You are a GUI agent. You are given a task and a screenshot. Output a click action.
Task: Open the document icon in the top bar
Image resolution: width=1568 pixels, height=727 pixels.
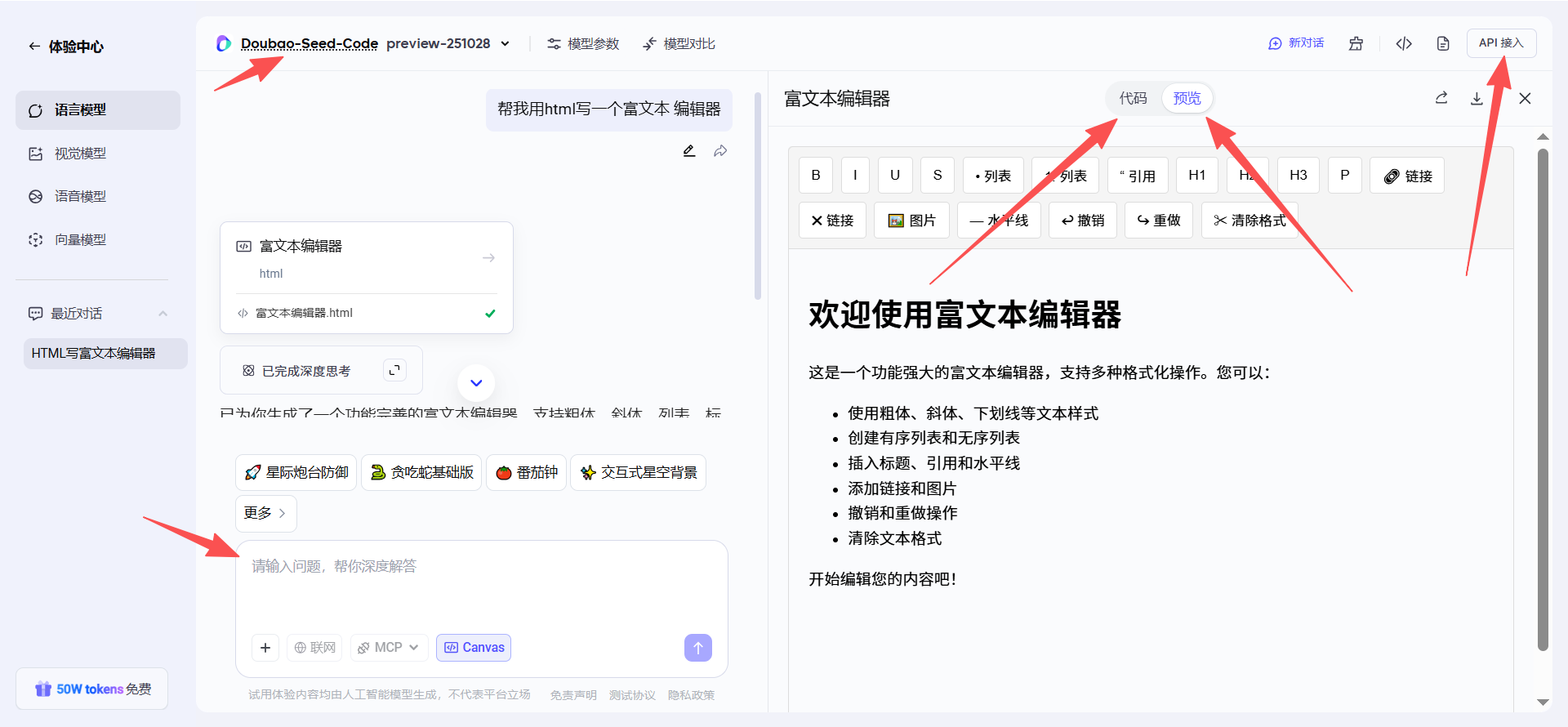click(x=1443, y=43)
